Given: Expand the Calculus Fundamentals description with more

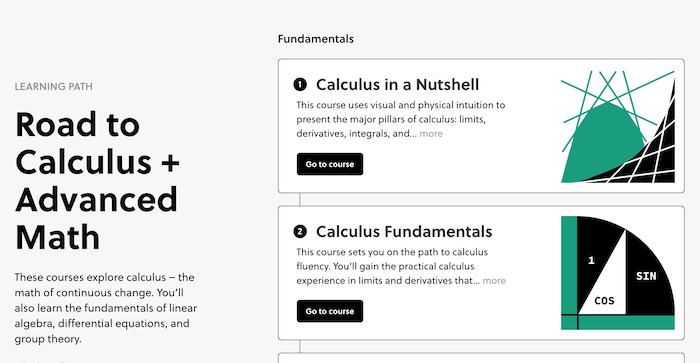Looking at the screenshot, I should pyautogui.click(x=494, y=280).
